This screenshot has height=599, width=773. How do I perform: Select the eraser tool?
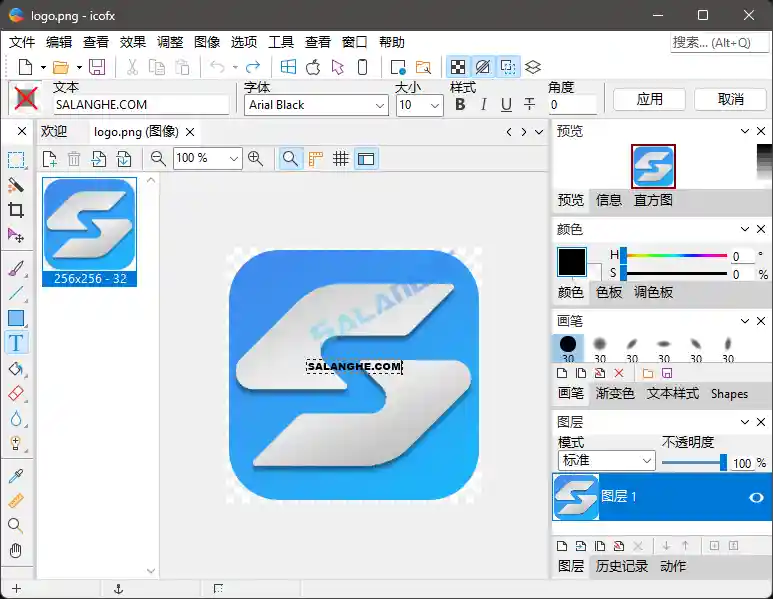pos(16,393)
